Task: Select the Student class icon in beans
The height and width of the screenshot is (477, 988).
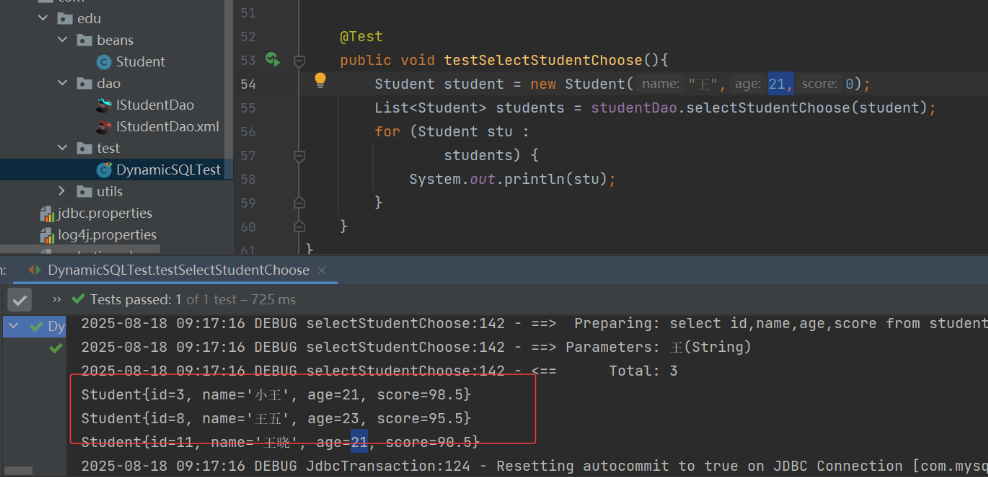Action: (103, 62)
